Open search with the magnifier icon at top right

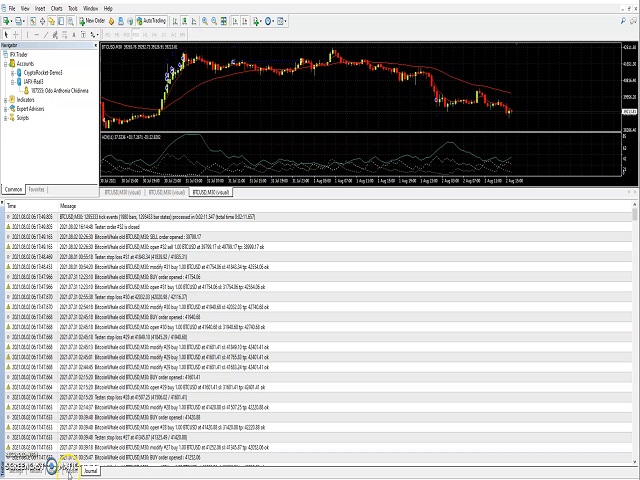click(x=623, y=21)
